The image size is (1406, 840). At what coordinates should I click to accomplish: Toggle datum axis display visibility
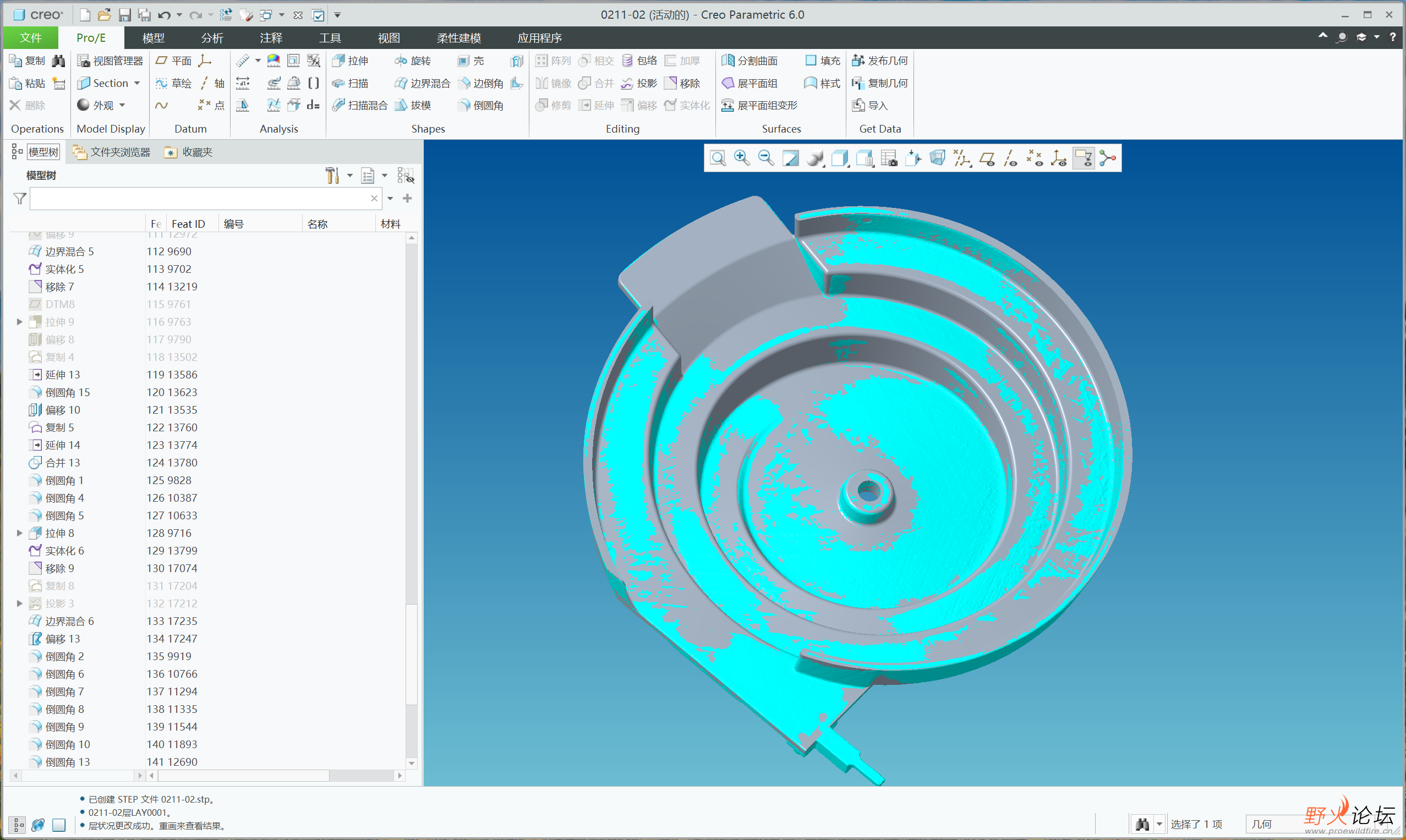click(x=1011, y=158)
